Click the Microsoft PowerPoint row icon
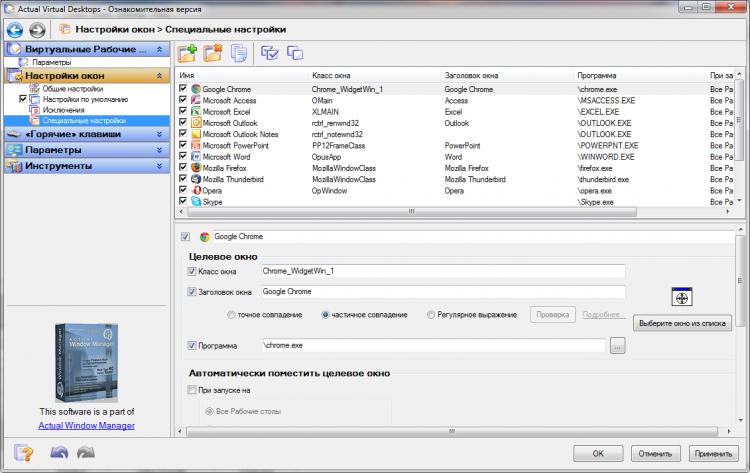 [196, 145]
